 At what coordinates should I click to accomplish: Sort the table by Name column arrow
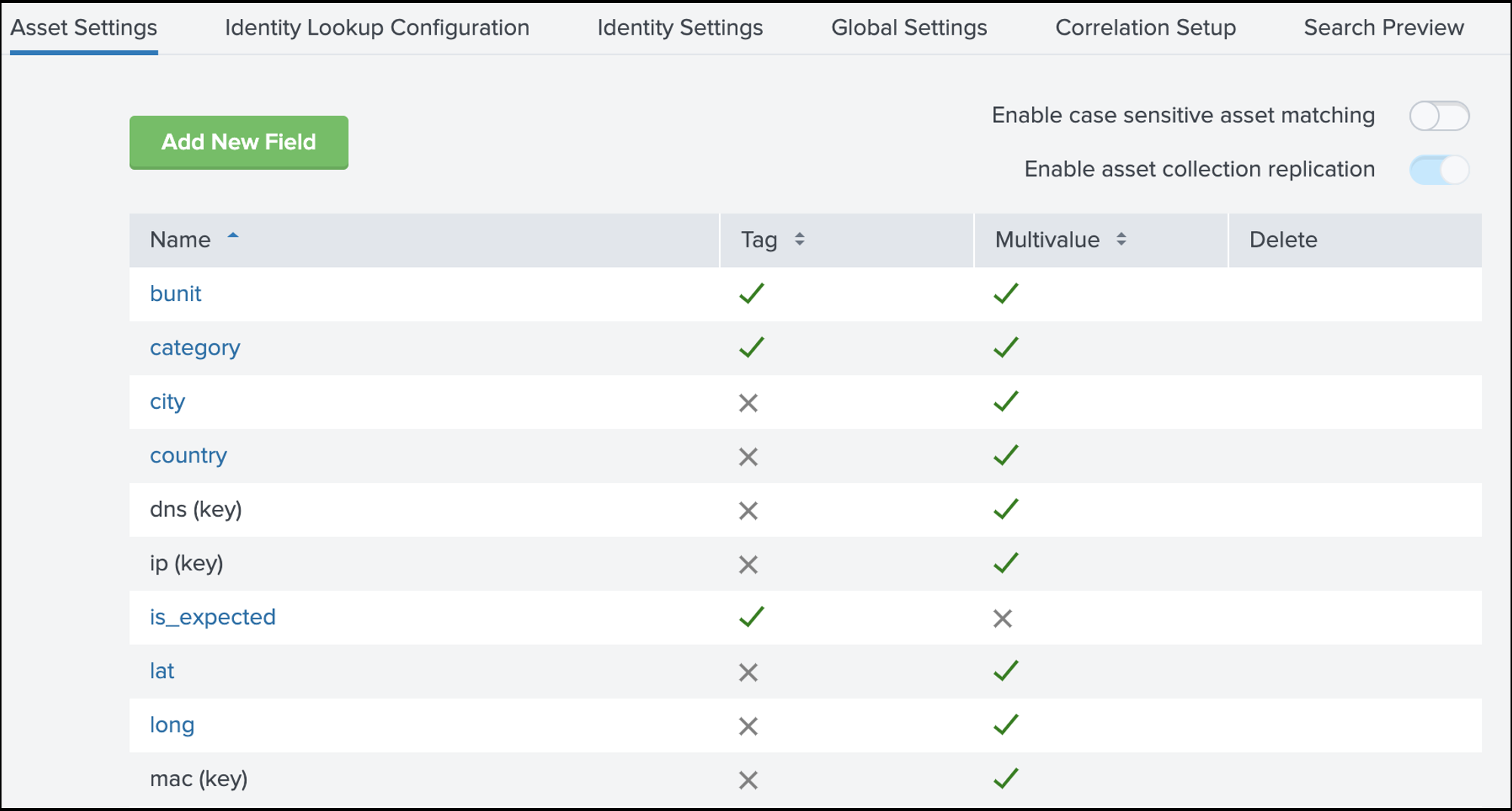tap(233, 238)
